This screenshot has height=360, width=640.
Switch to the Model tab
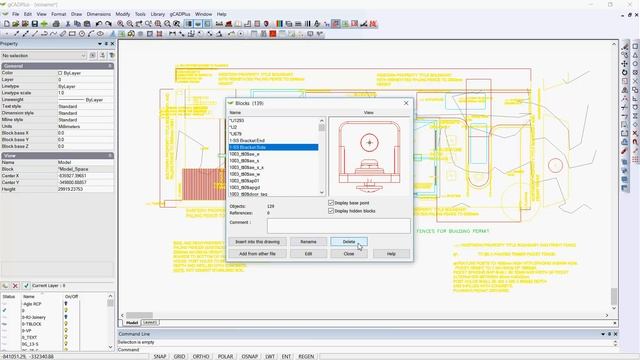click(131, 322)
